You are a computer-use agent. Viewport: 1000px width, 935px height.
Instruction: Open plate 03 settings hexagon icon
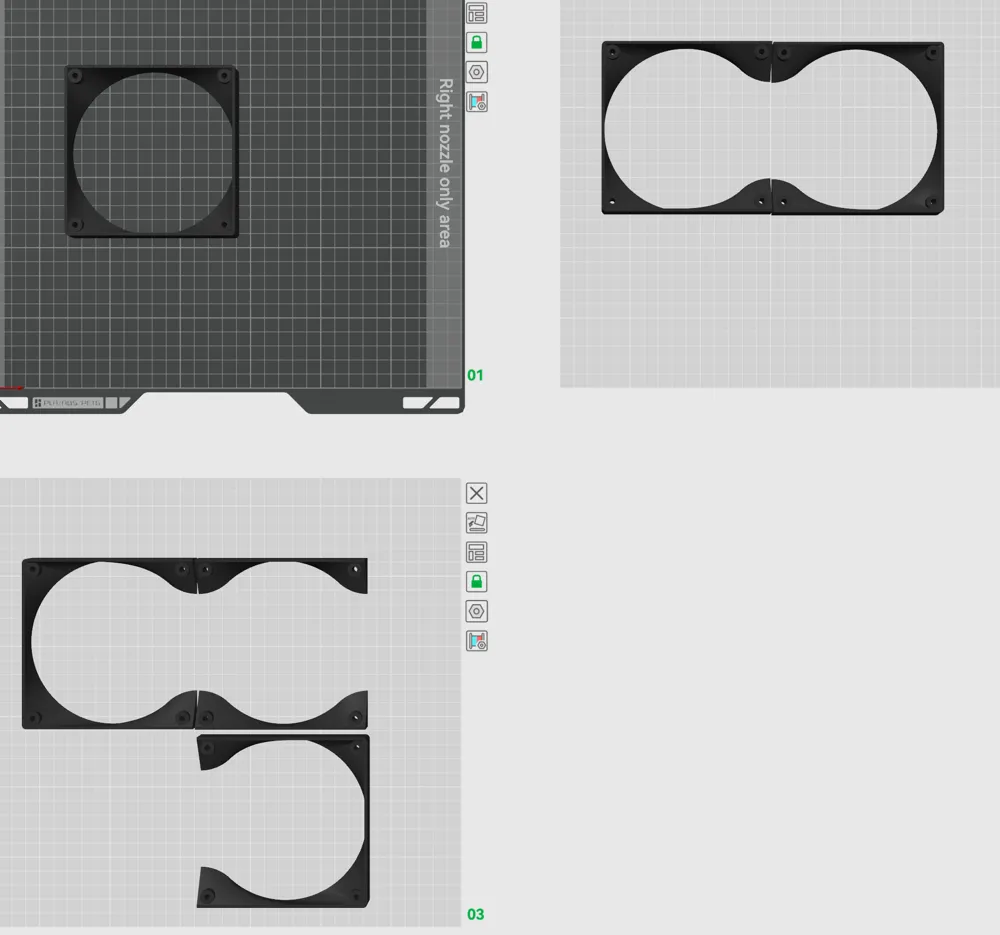tap(477, 611)
